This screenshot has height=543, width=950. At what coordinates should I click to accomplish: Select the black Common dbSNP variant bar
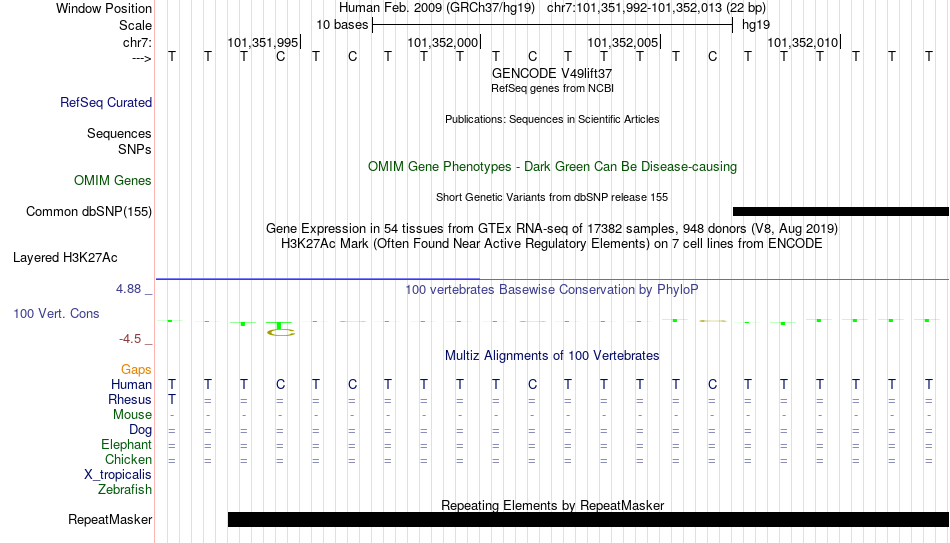pyautogui.click(x=841, y=212)
